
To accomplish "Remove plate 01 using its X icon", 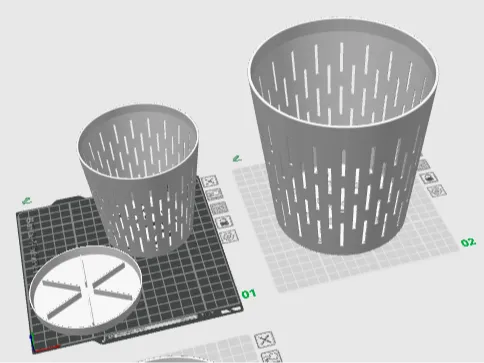I will (210, 181).
